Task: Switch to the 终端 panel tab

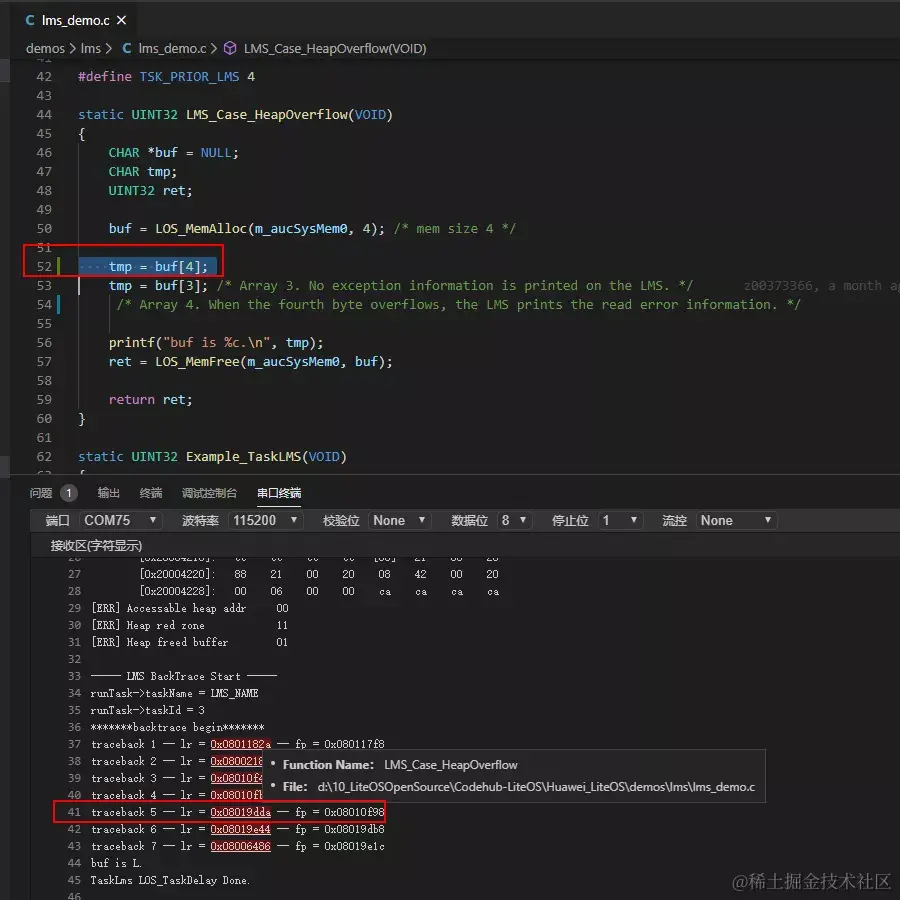Action: pyautogui.click(x=151, y=493)
